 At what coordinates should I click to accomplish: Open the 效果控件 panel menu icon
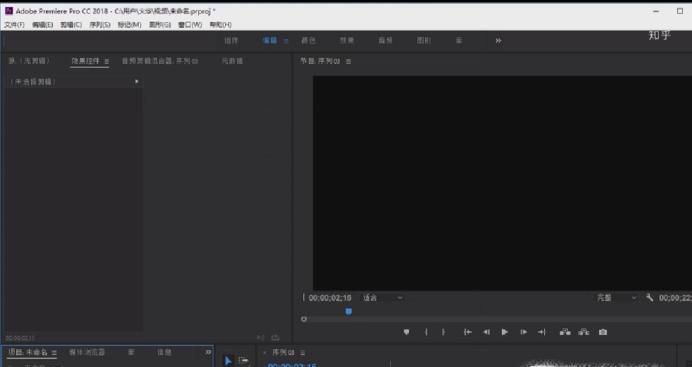(106, 61)
